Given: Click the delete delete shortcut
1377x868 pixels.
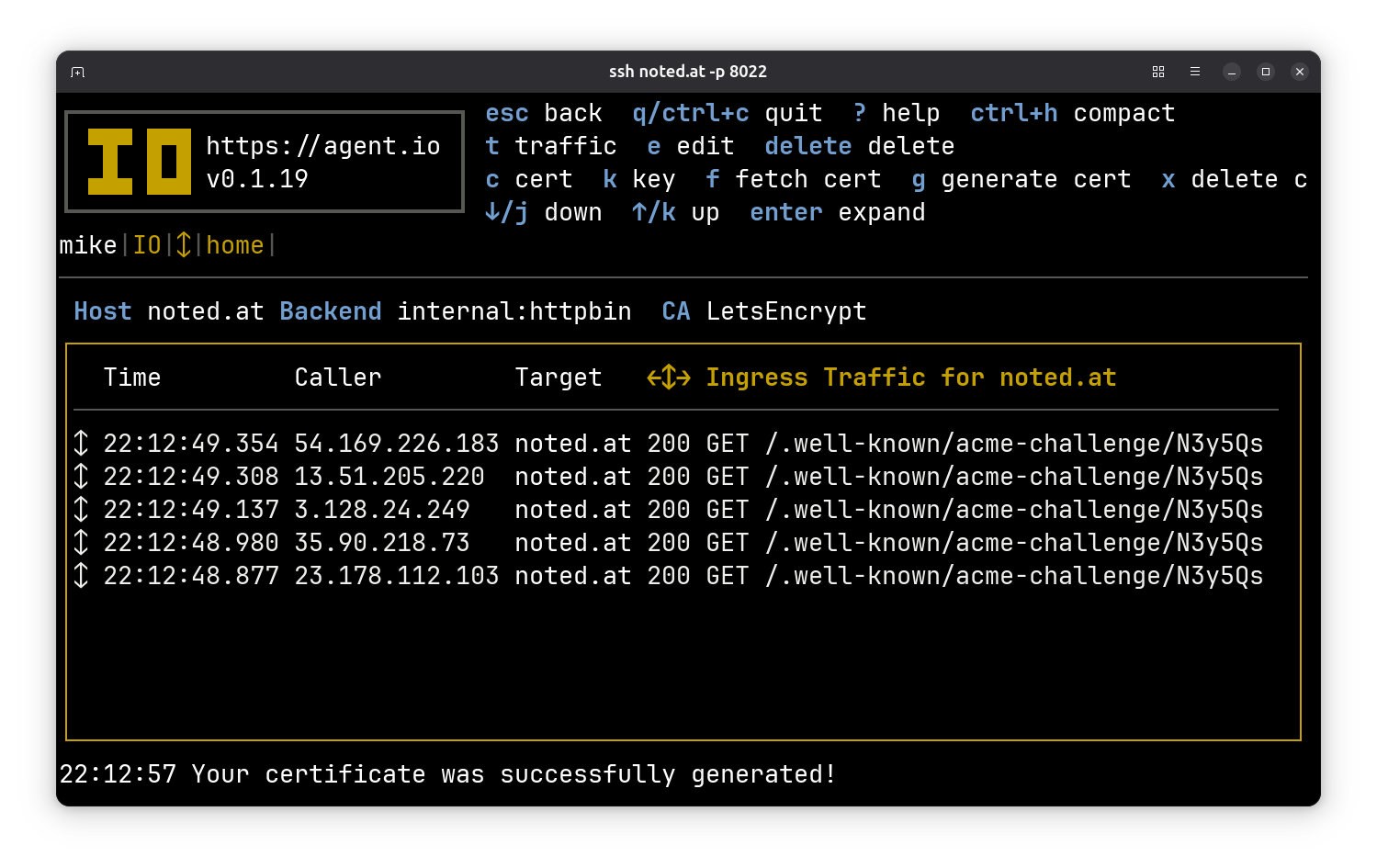Looking at the screenshot, I should coord(860,146).
